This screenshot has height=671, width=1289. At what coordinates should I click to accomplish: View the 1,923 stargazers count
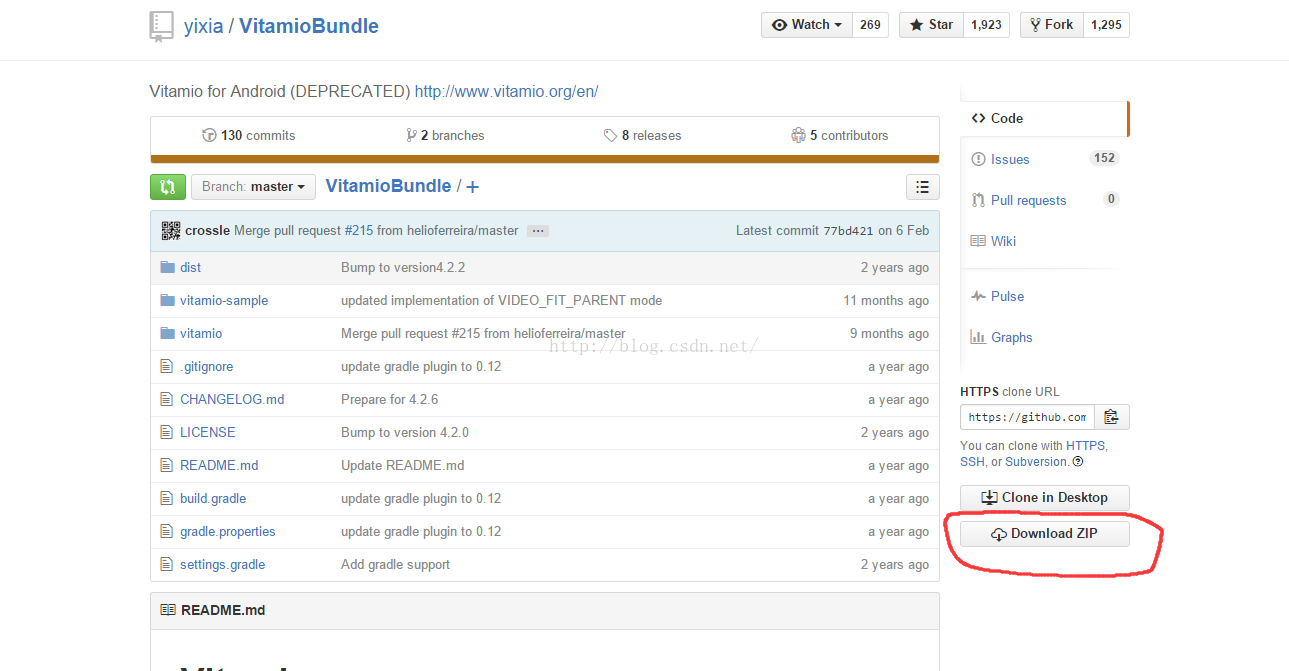(986, 25)
